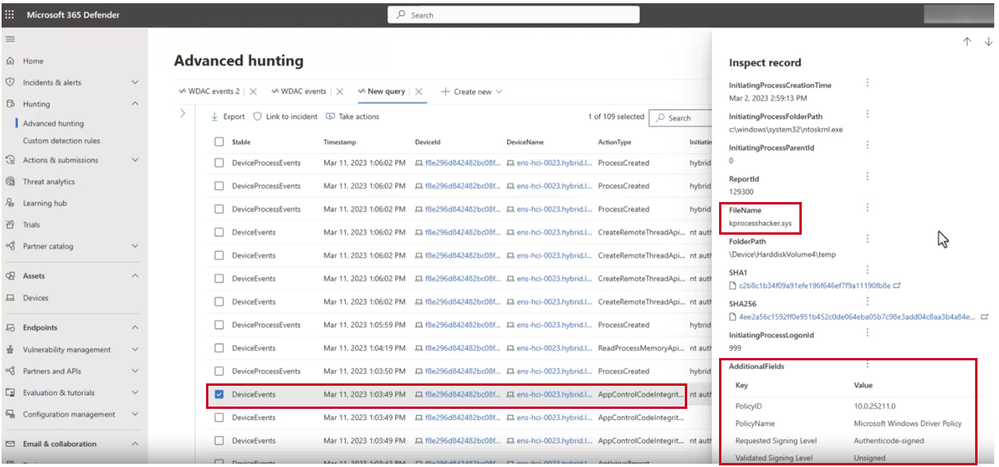The height and width of the screenshot is (467, 999).
Task: Go to next record down arrow
Action: [988, 41]
